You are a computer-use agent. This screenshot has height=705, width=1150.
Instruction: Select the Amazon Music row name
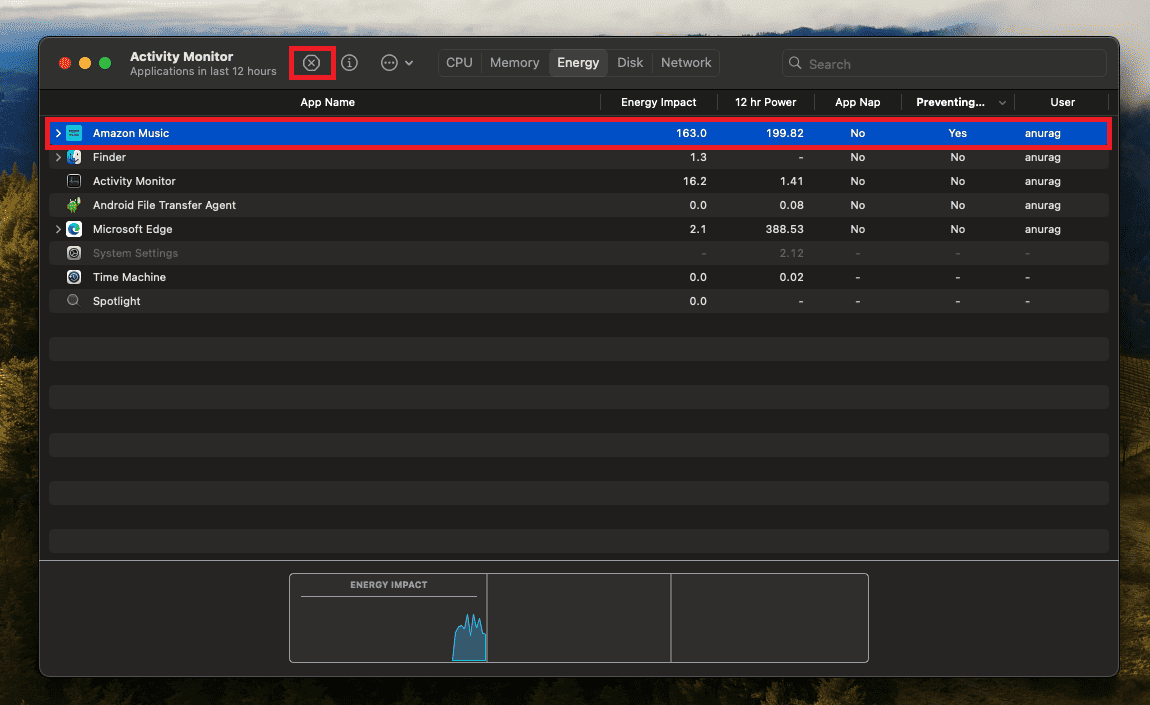pos(131,134)
